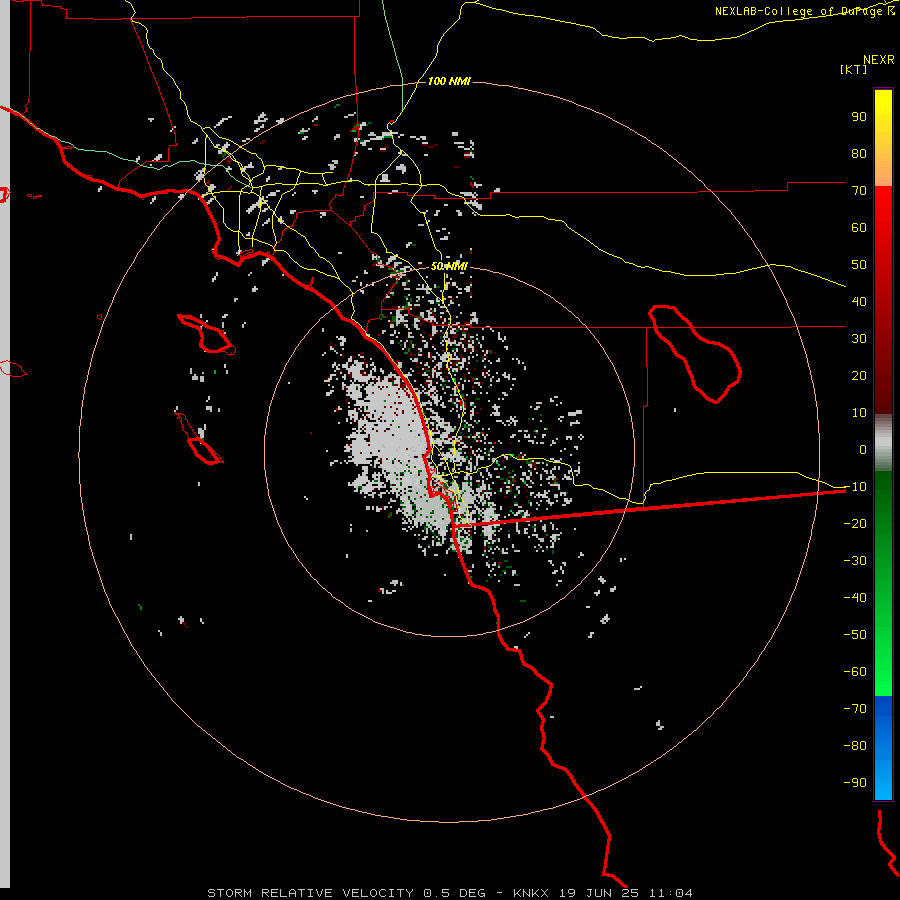The width and height of the screenshot is (900, 900).
Task: Click the KNKX station identifier text
Action: pos(531,893)
